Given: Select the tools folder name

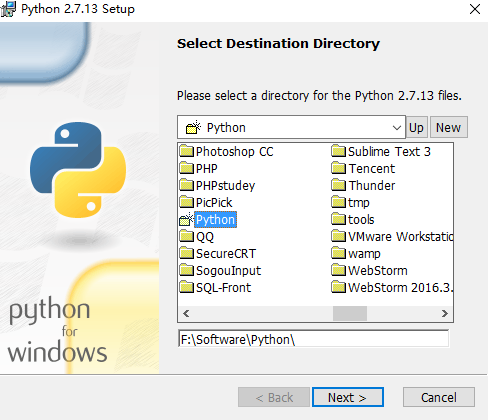Looking at the screenshot, I should click(361, 220).
